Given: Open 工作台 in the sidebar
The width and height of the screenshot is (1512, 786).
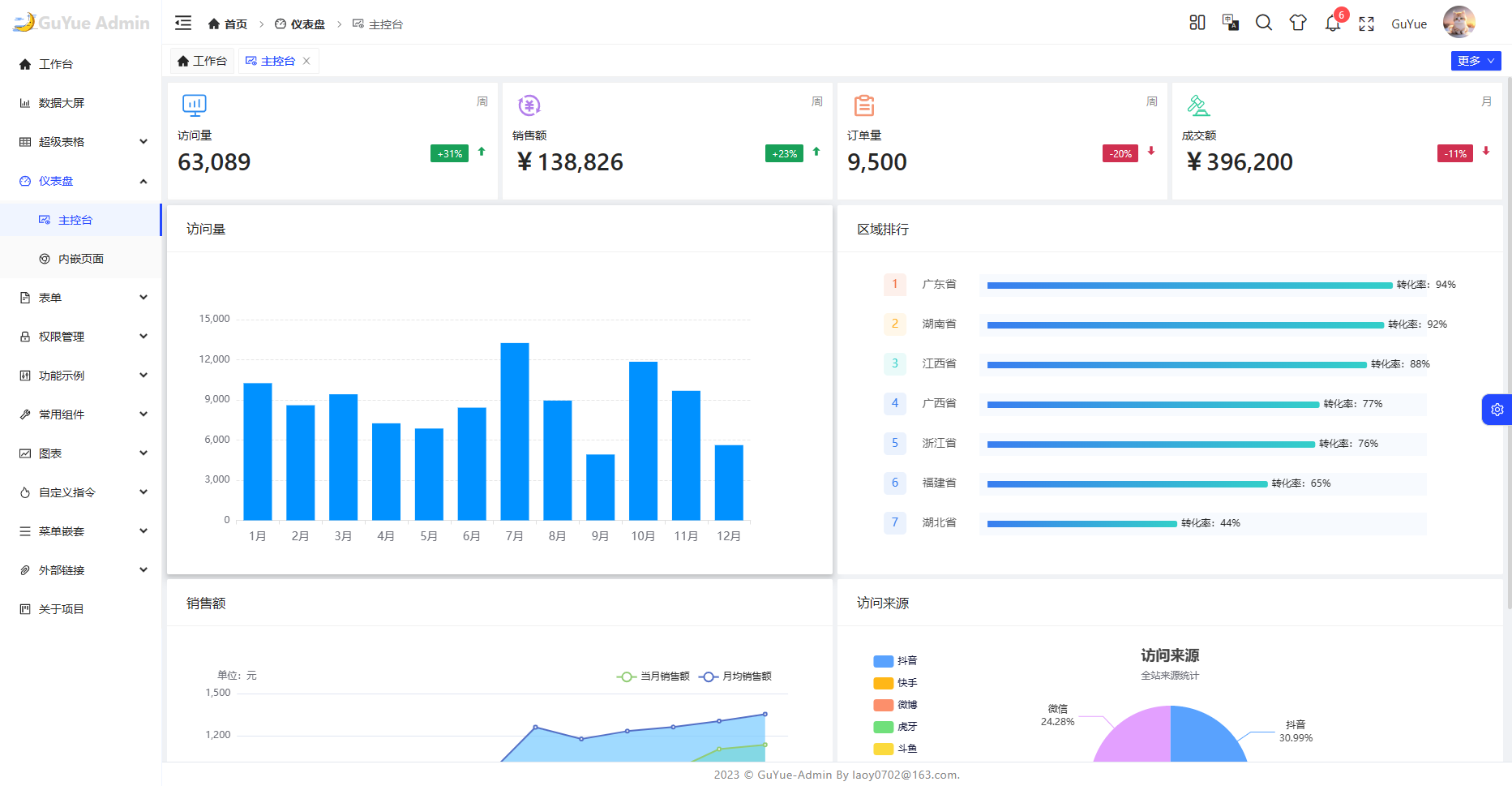Looking at the screenshot, I should click(81, 64).
